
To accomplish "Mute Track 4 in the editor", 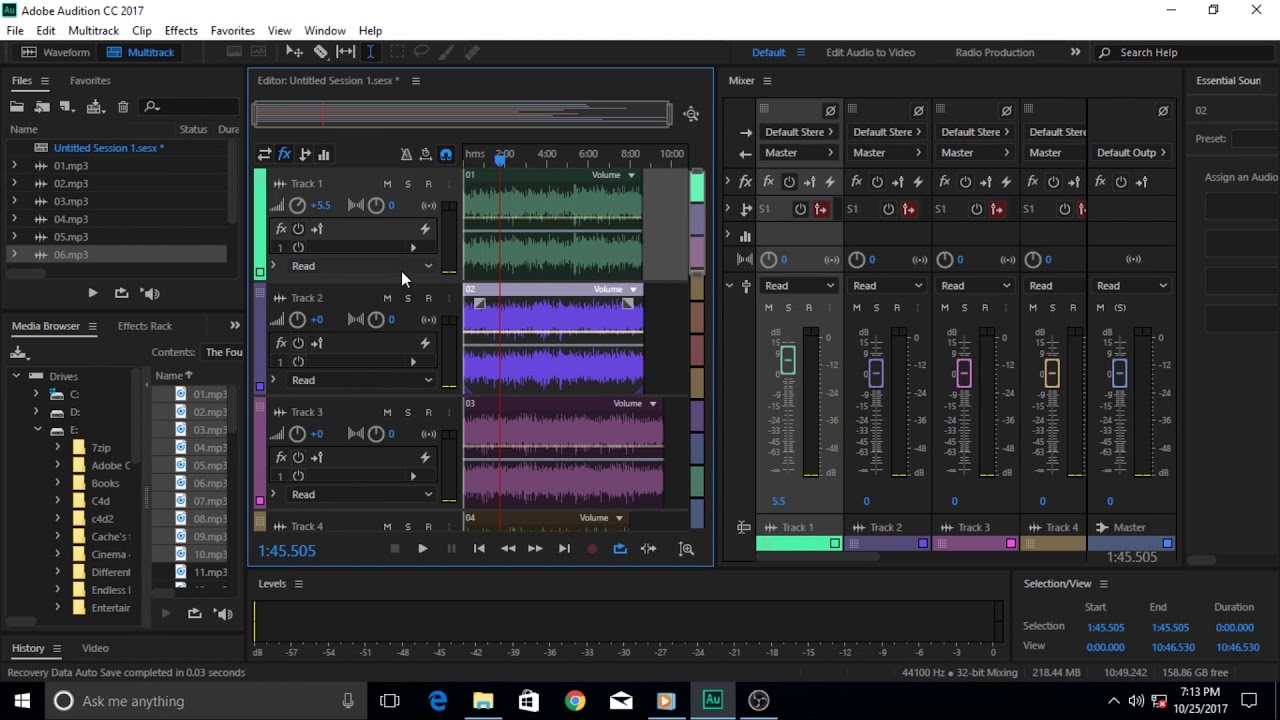I will 387,526.
